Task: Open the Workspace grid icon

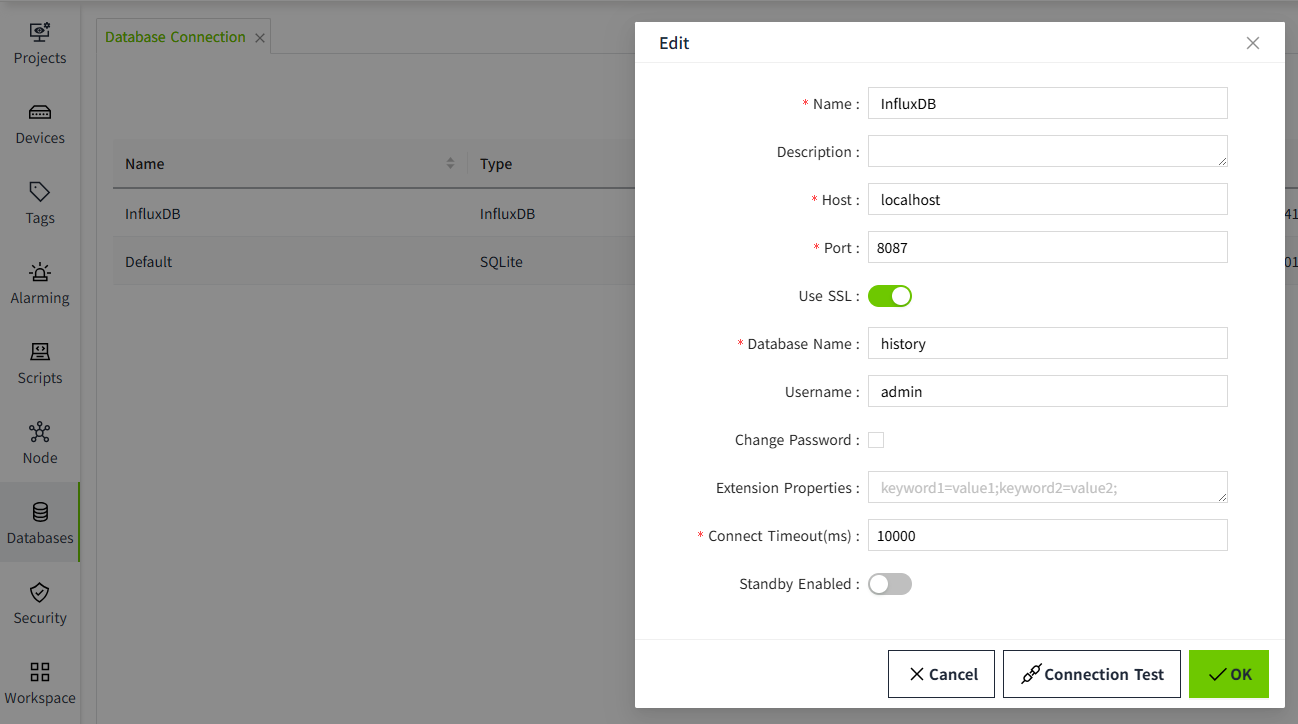Action: [40, 672]
